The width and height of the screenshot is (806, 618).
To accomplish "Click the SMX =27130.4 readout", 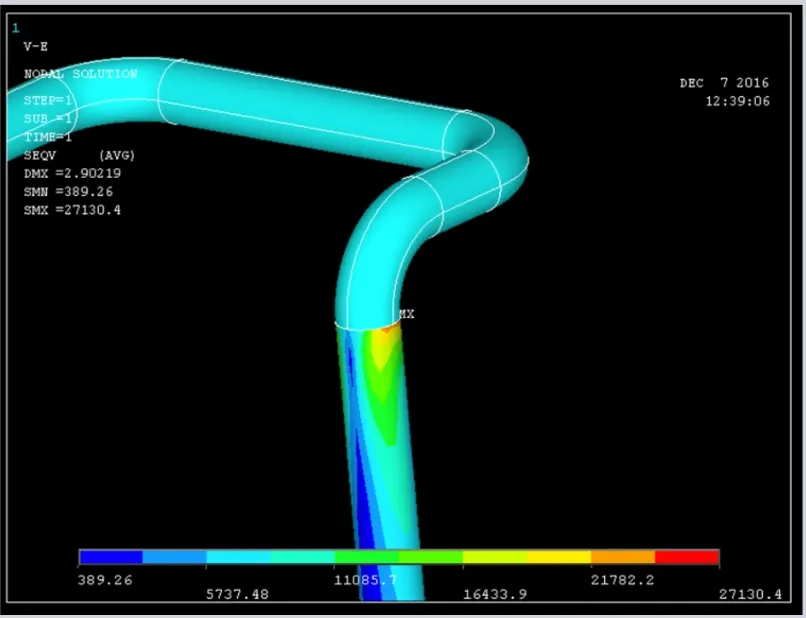I will [x=72, y=210].
